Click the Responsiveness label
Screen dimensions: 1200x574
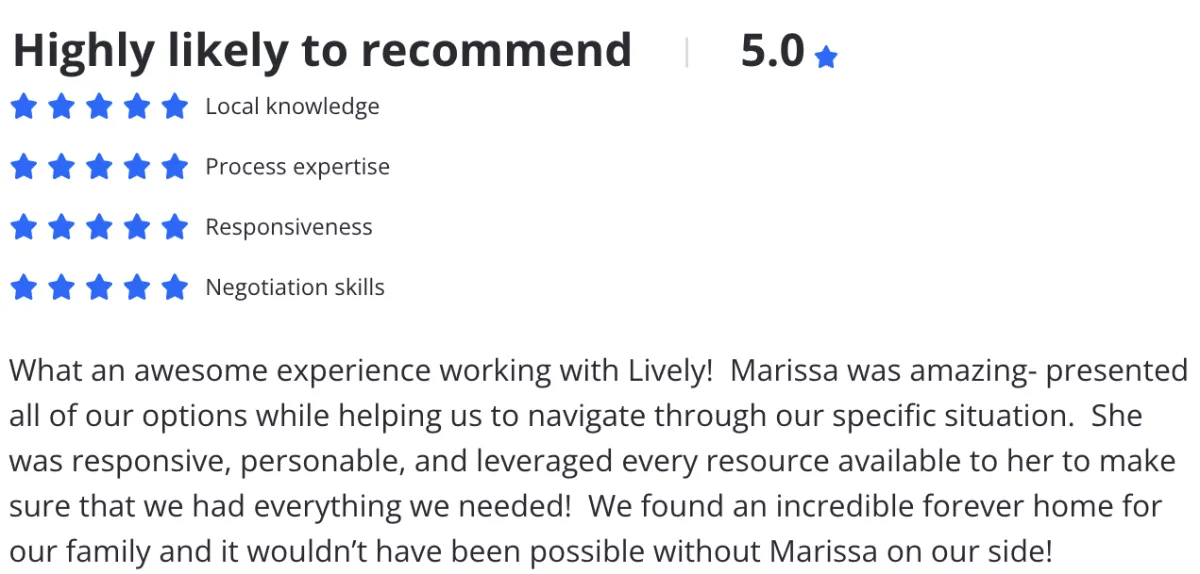[289, 227]
